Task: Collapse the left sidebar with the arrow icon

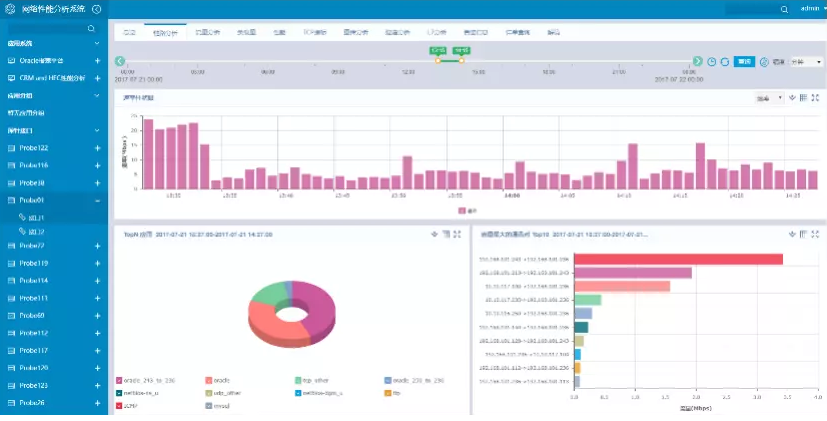Action: 96,8
